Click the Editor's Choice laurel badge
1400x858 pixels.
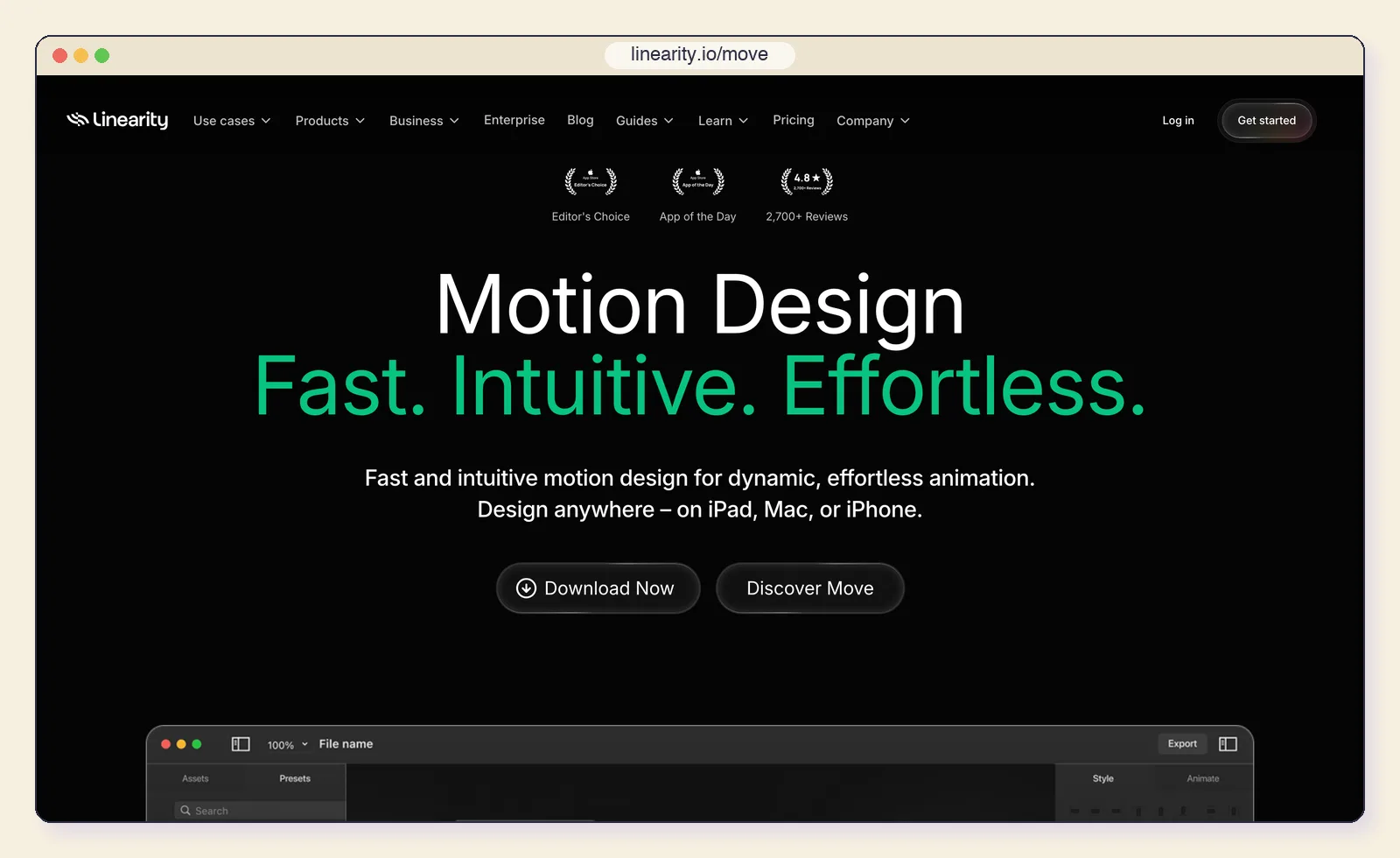point(591,181)
